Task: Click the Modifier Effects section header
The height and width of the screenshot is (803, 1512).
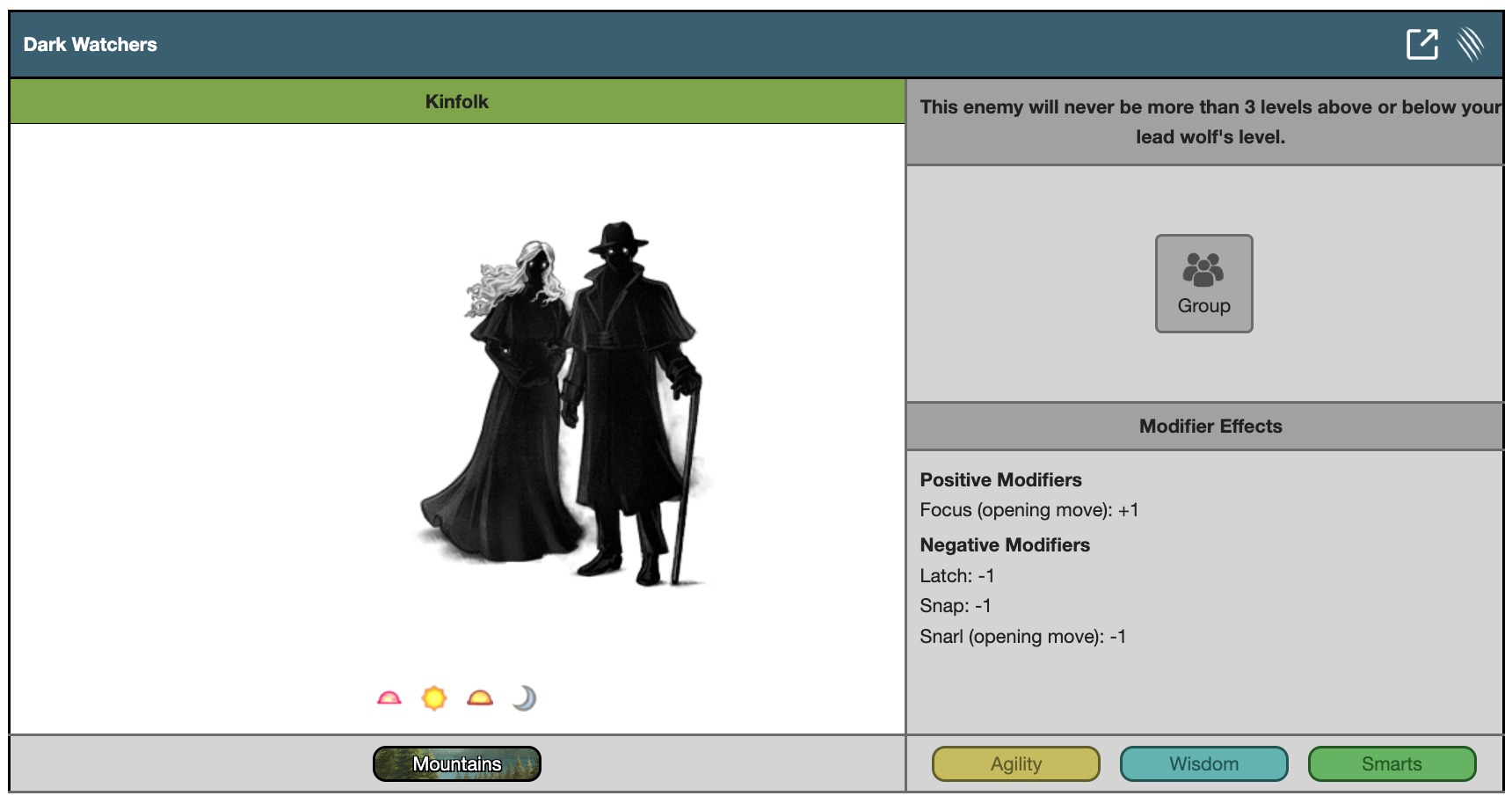Action: [1210, 427]
